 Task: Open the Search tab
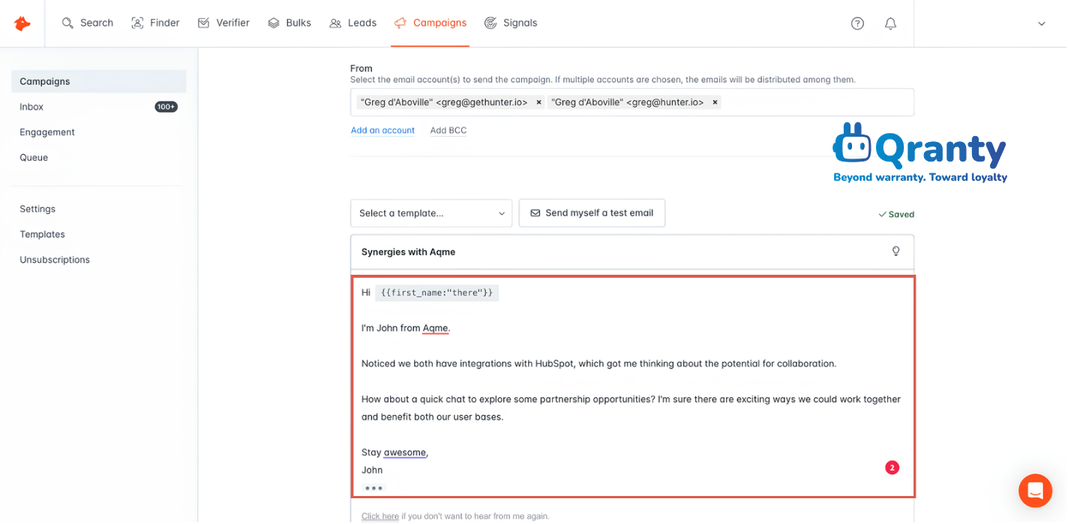click(x=87, y=23)
